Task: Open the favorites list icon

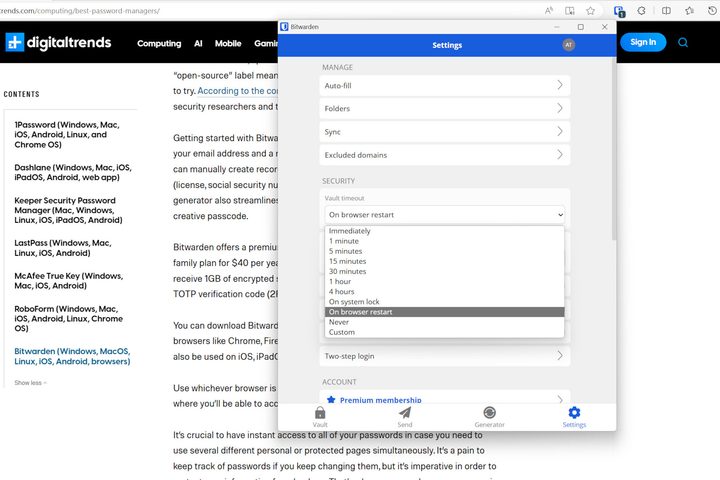Action: tap(689, 11)
